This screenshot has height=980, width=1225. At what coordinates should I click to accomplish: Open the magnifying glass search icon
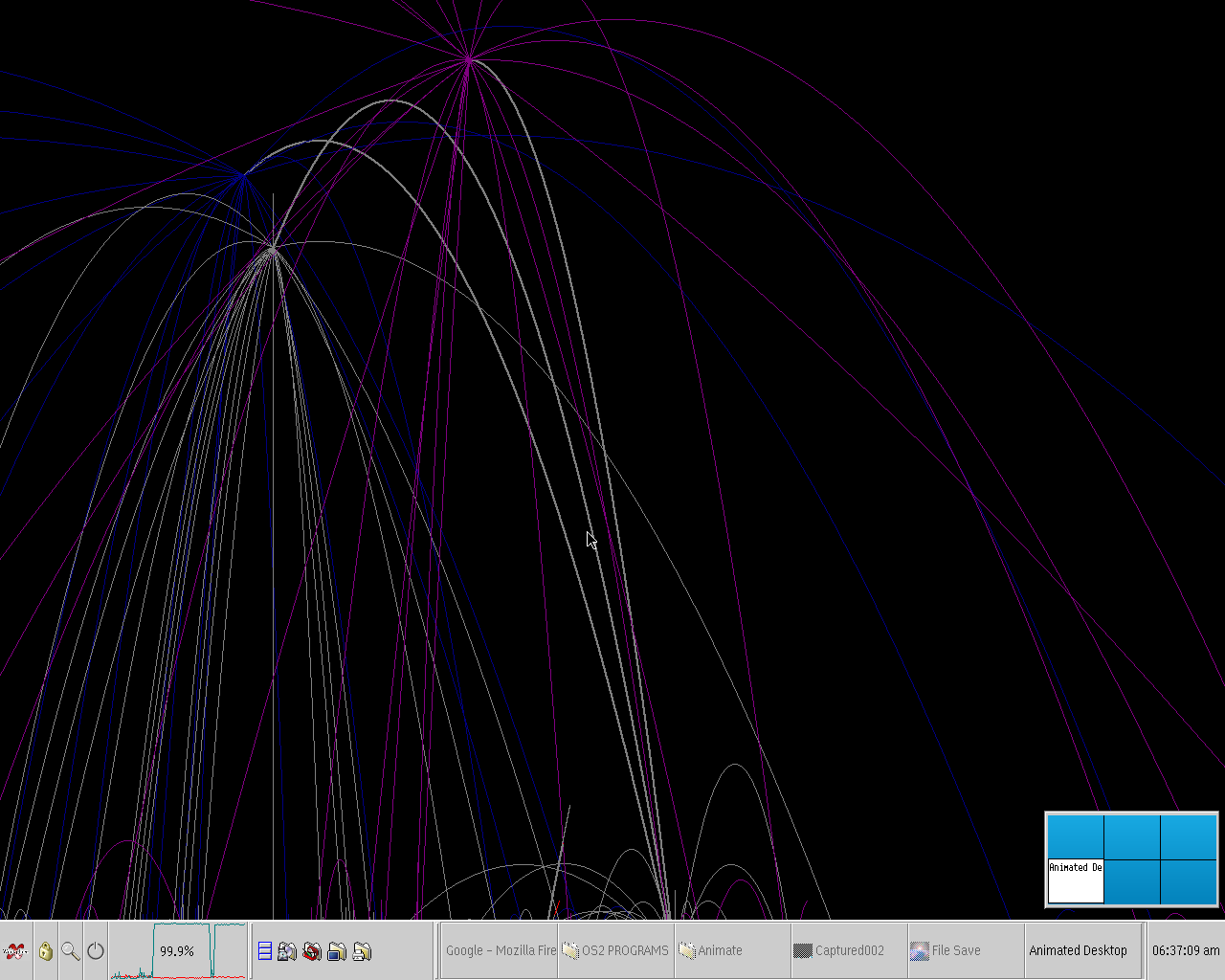tap(71, 951)
